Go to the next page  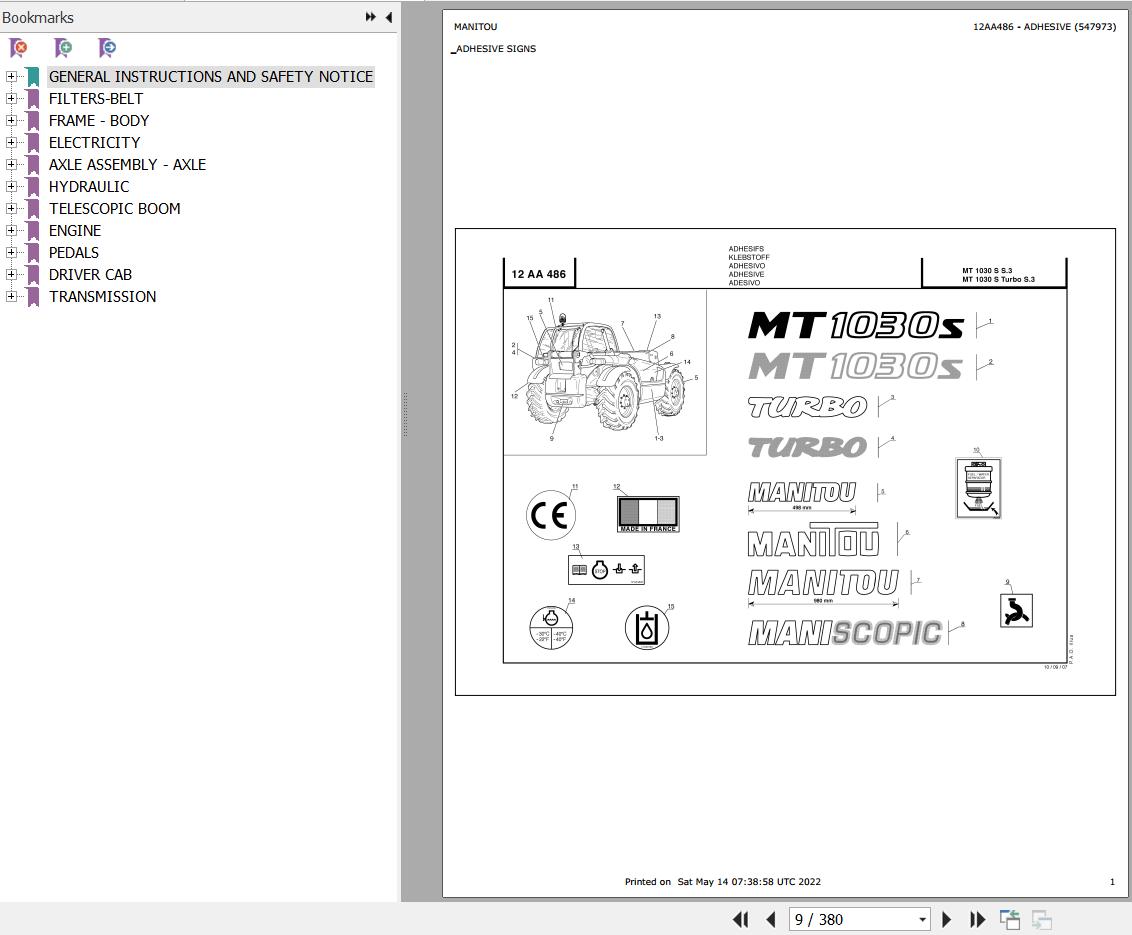946,919
